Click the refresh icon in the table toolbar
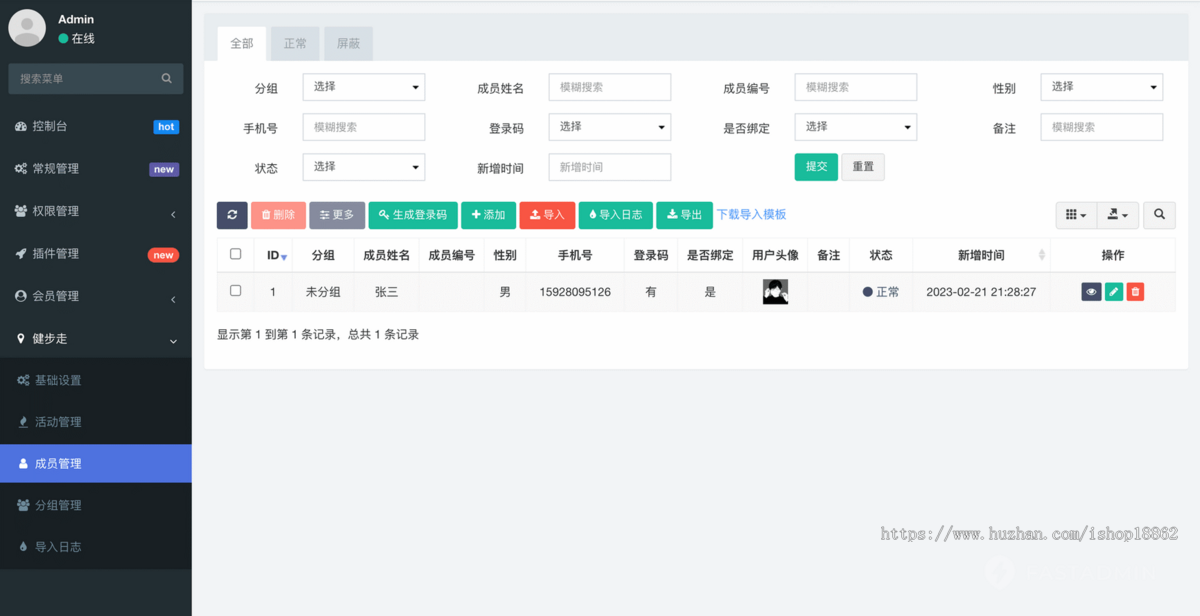This screenshot has width=1200, height=616. point(231,215)
